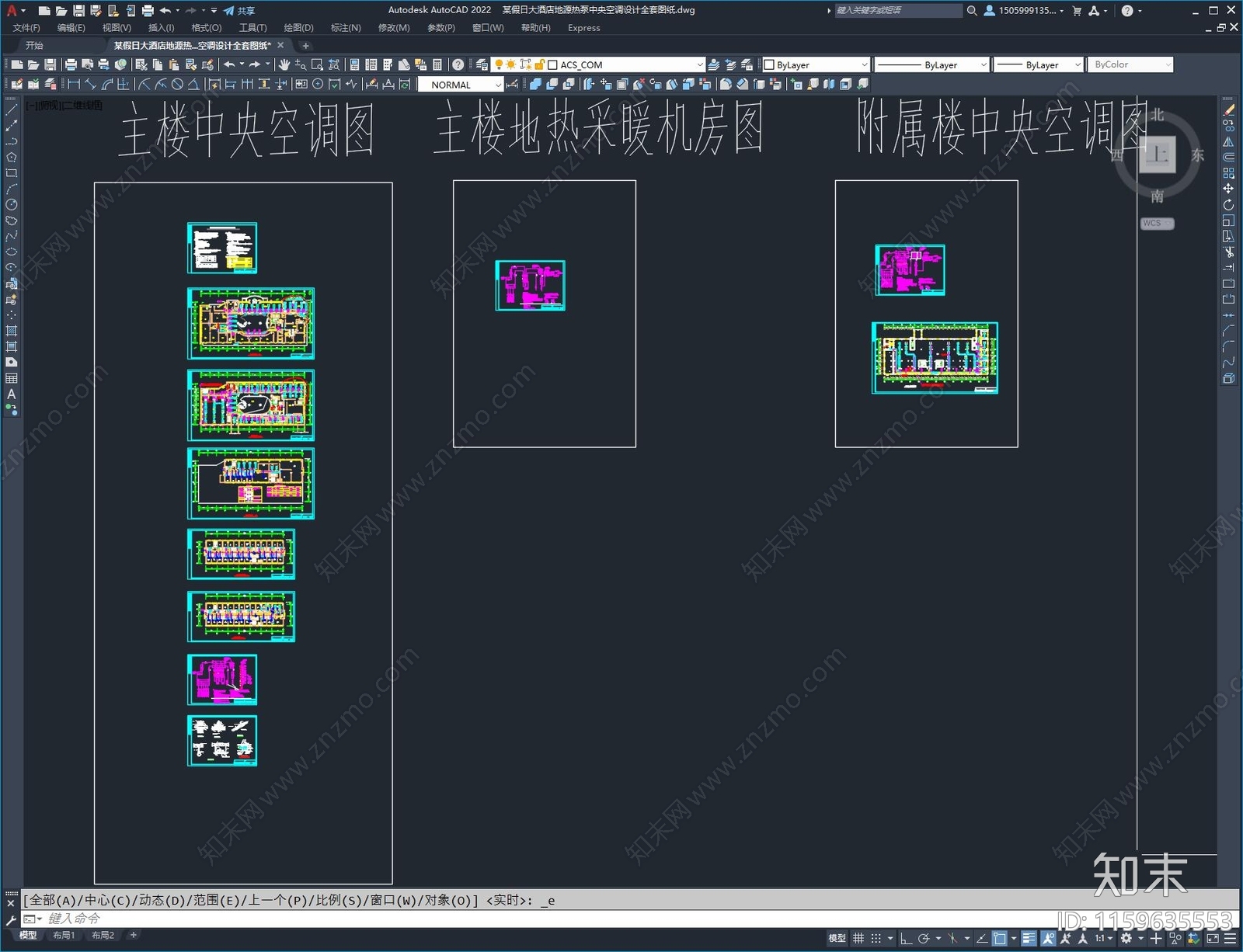1243x952 pixels.
Task: Toggle polar tracking in status bar
Action: [x=924, y=939]
